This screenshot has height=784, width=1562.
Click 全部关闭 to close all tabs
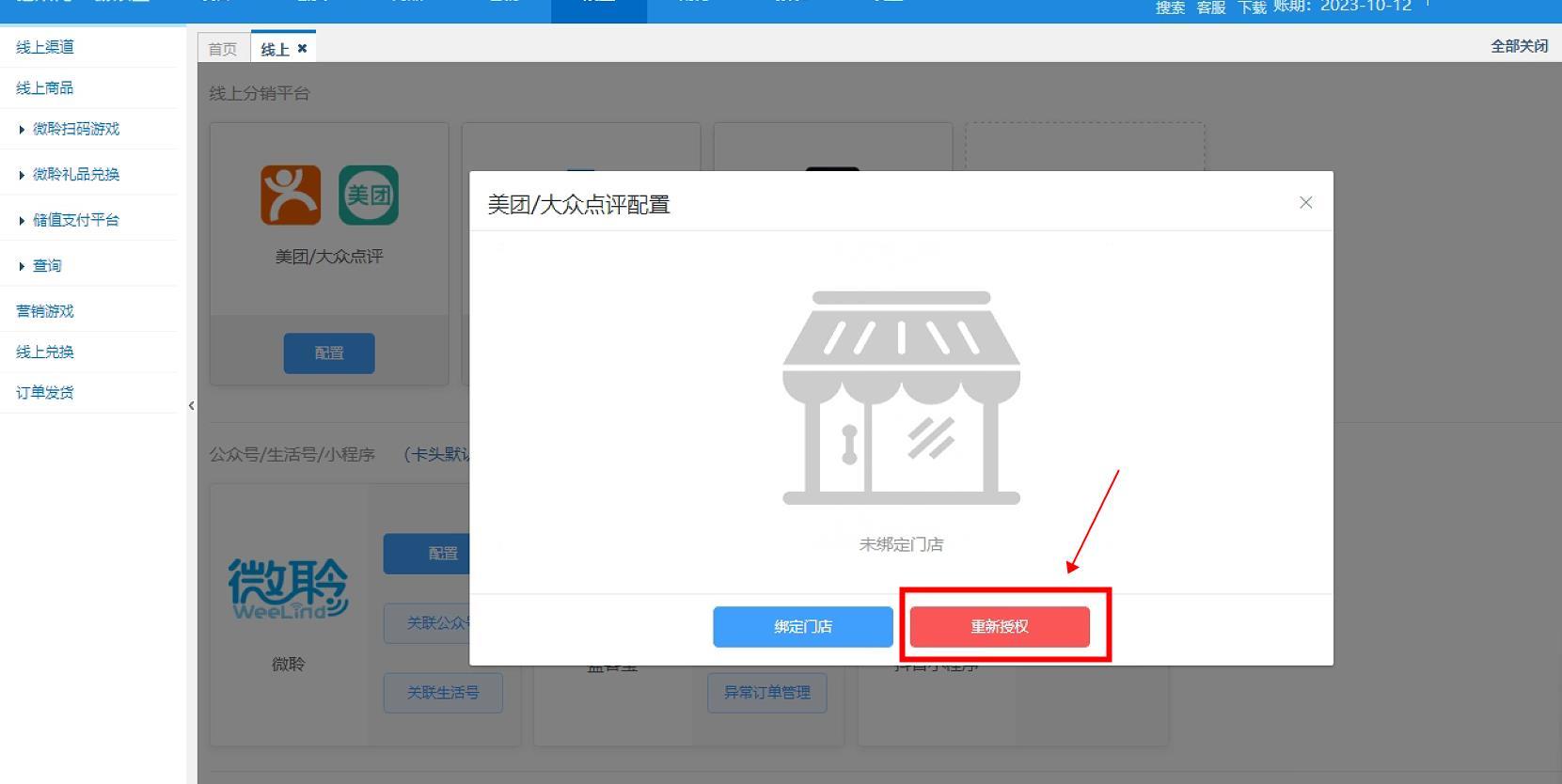click(1519, 46)
